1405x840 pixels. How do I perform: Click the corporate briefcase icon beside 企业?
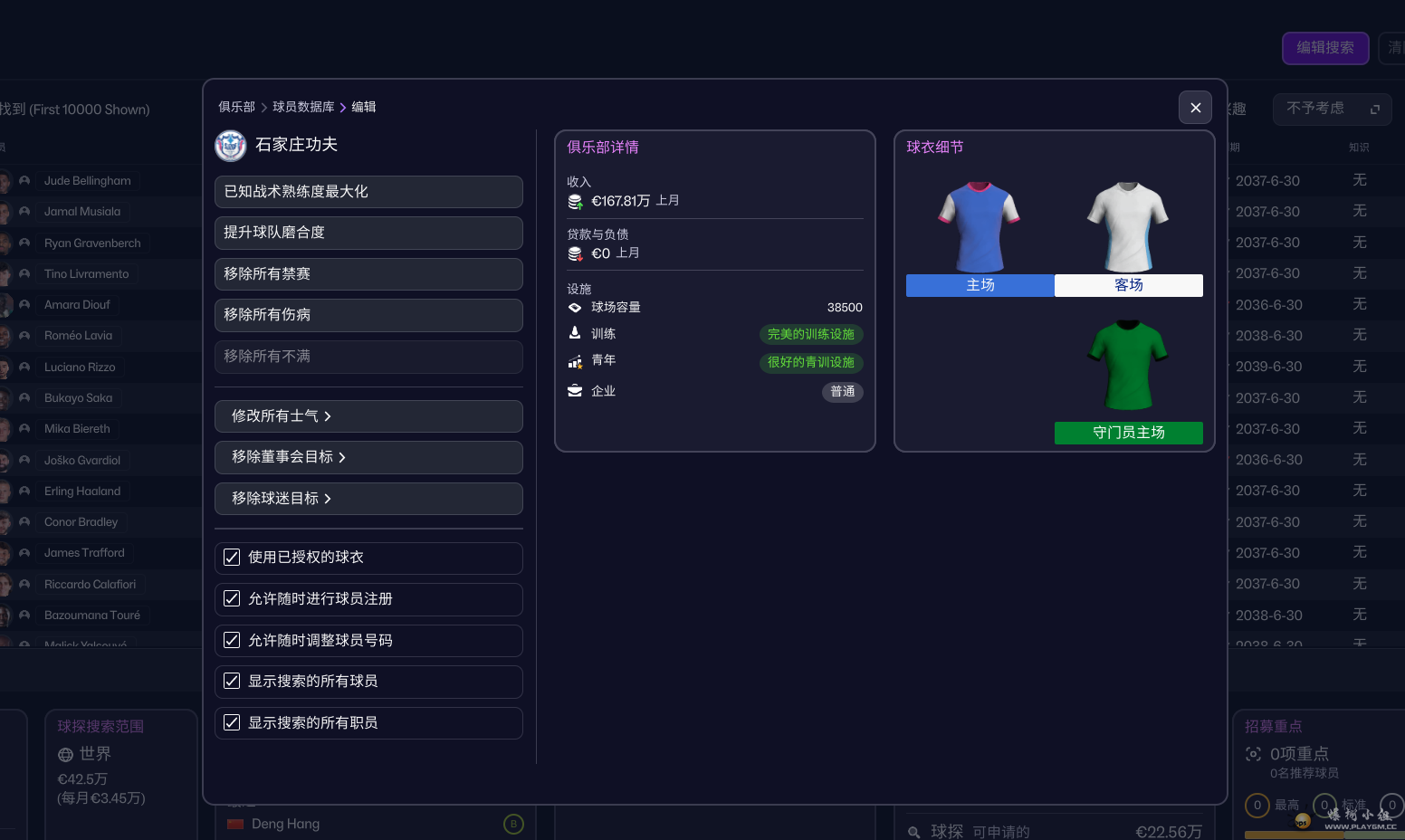pyautogui.click(x=575, y=391)
